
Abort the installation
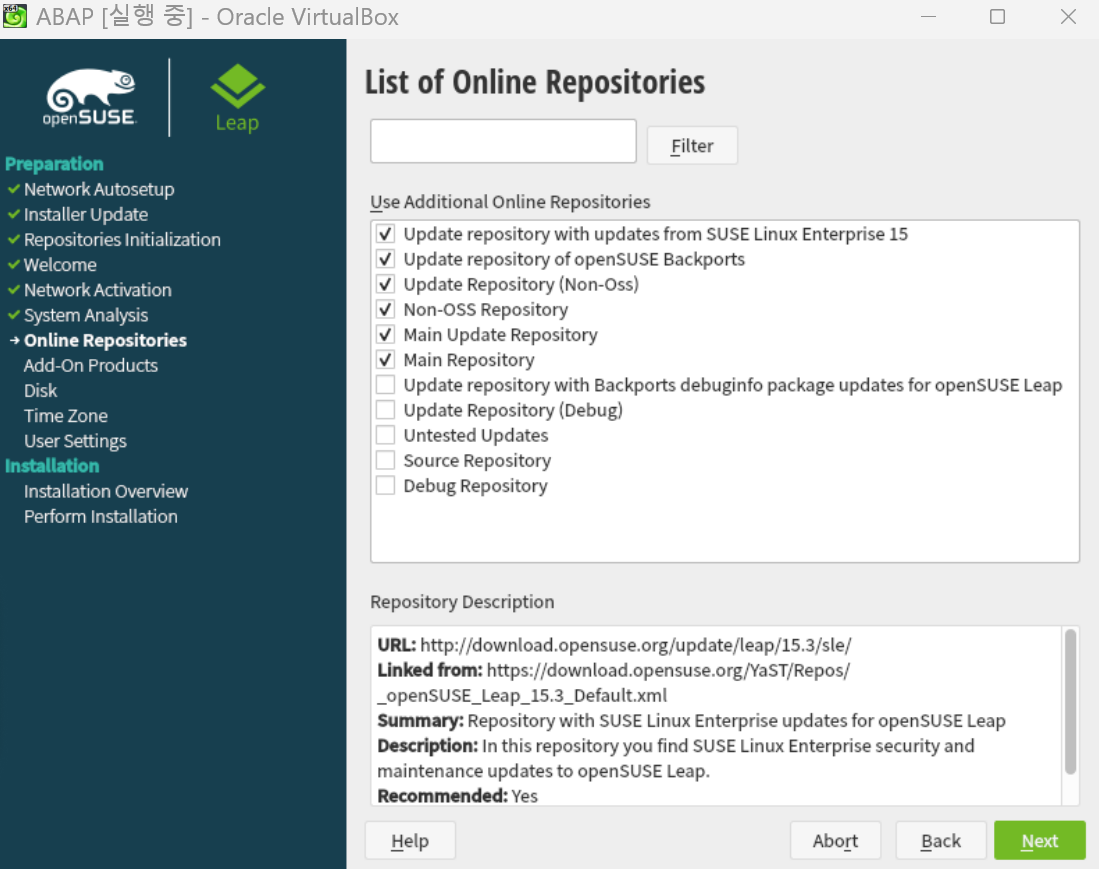(835, 840)
